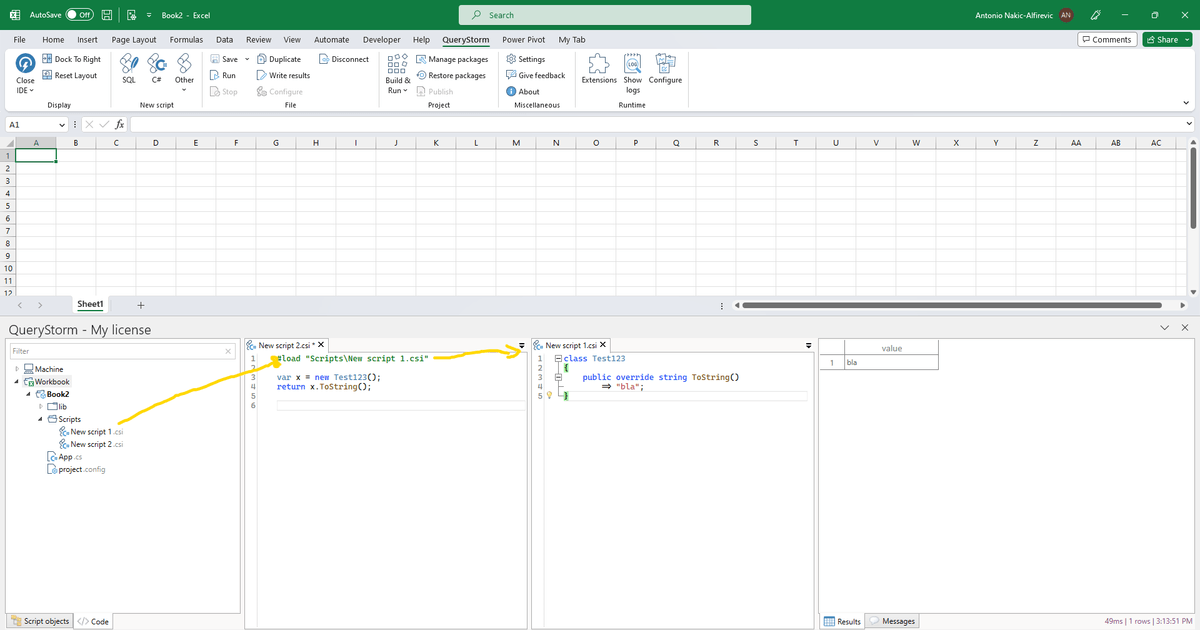Image resolution: width=1200 pixels, height=630 pixels.
Task: Click the Extensions runtime icon
Action: [598, 68]
